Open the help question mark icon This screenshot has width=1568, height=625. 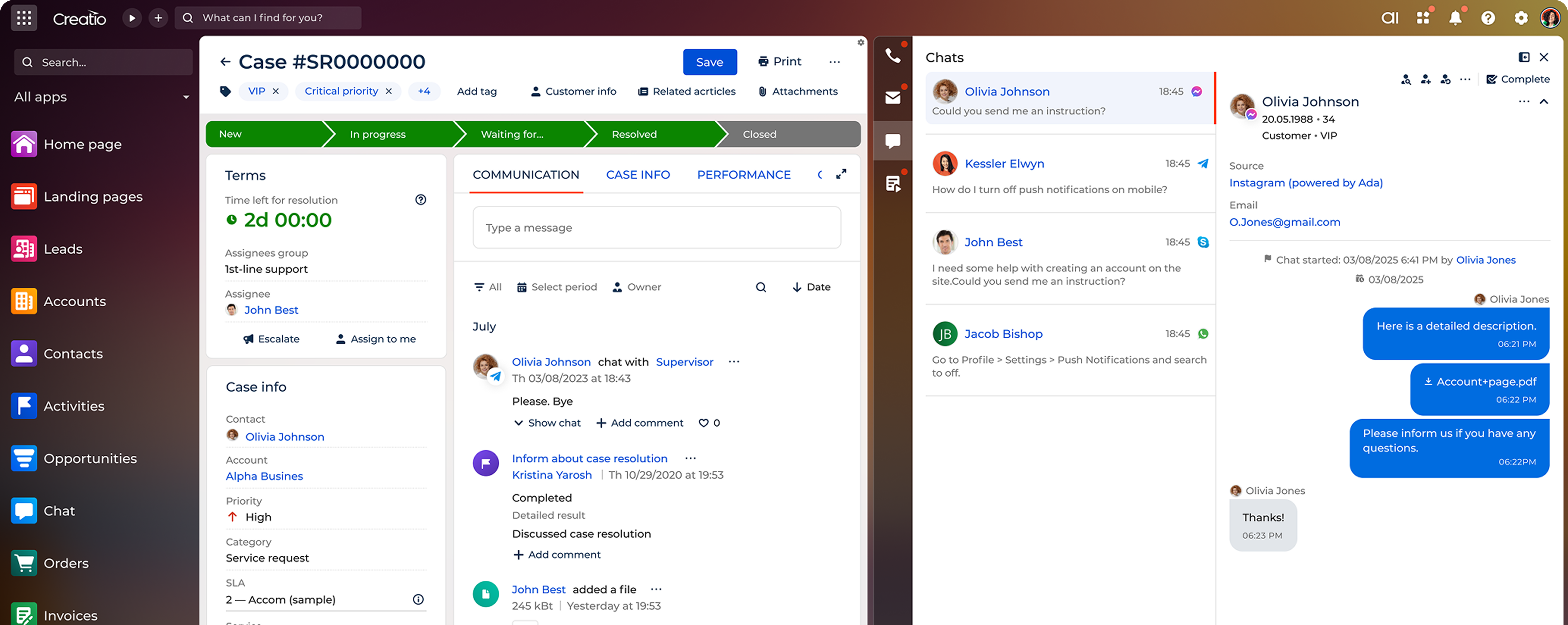pyautogui.click(x=1488, y=18)
